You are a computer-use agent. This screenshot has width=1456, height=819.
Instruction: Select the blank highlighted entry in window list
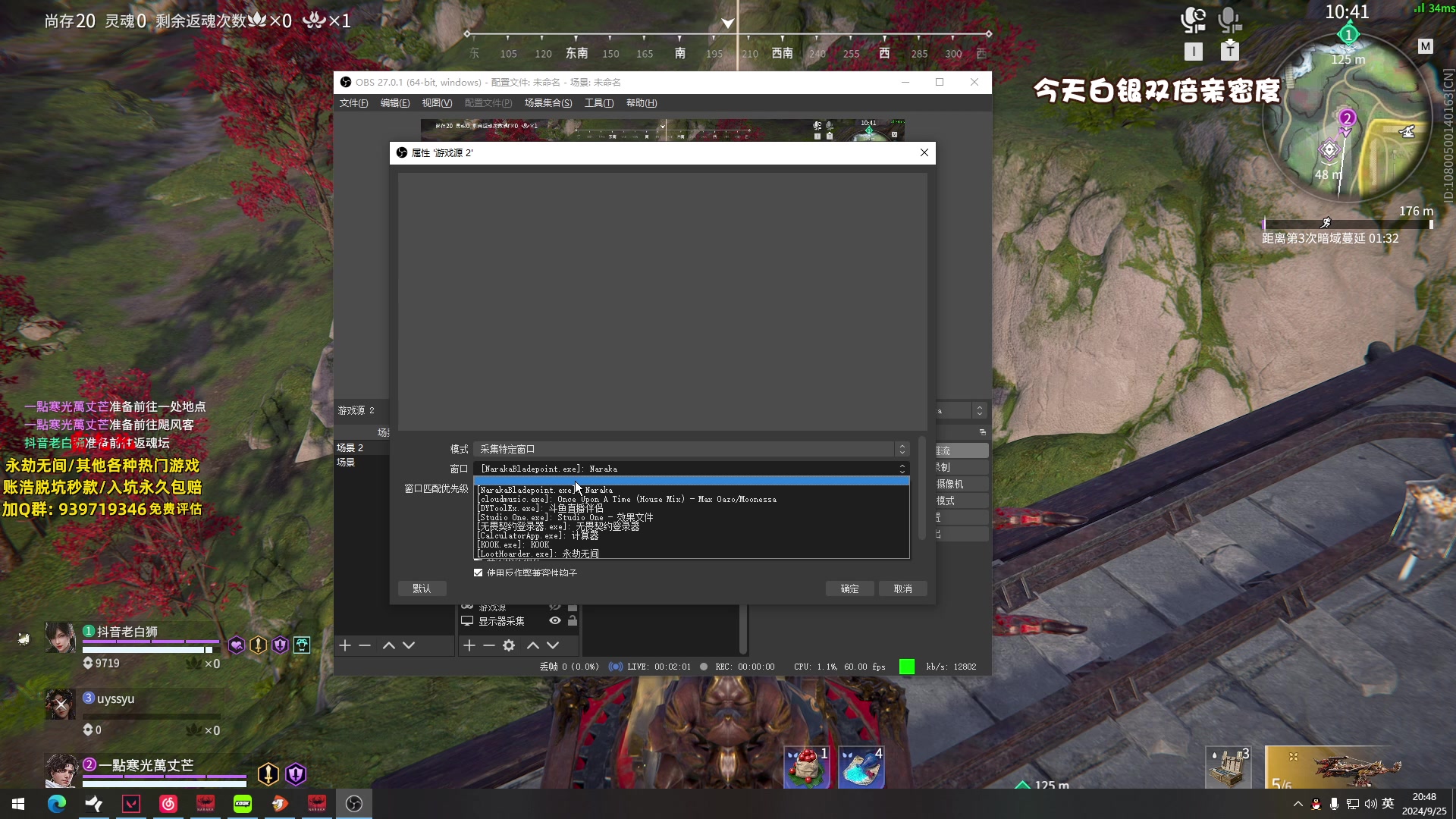(691, 481)
